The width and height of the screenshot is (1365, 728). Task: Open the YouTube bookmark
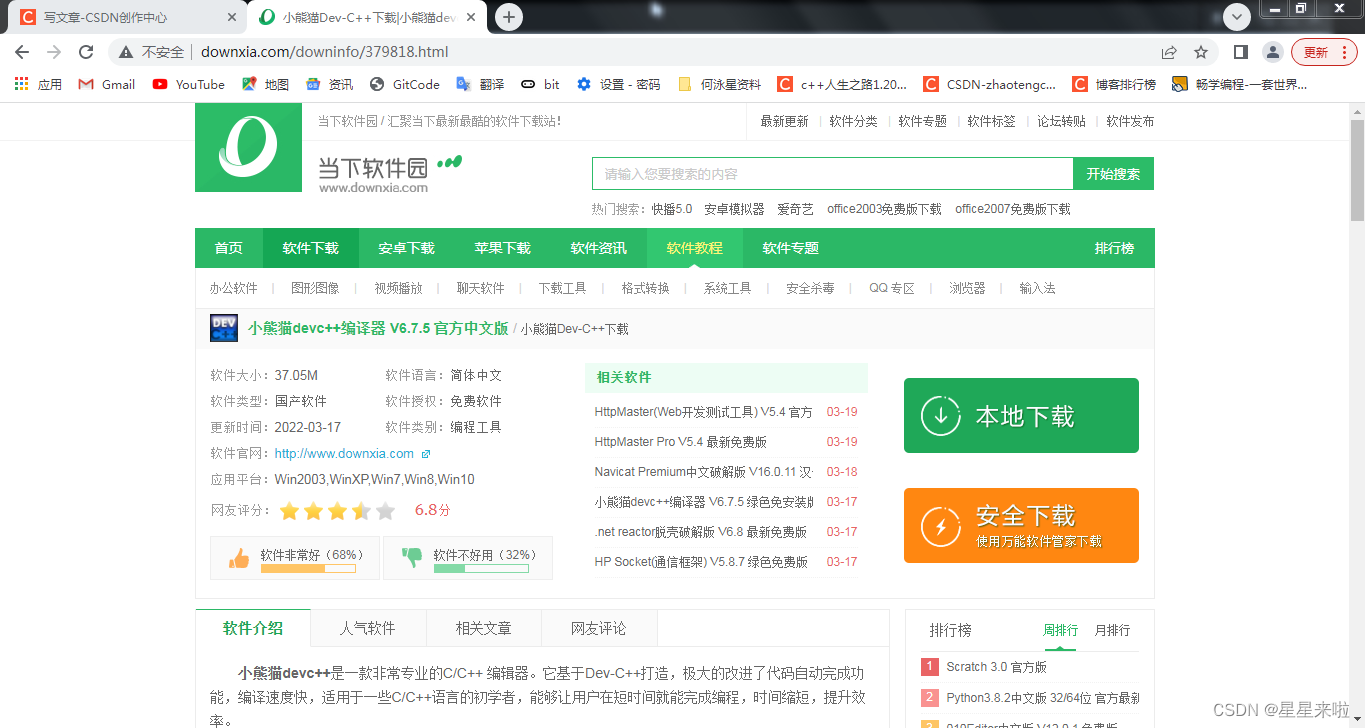[188, 84]
